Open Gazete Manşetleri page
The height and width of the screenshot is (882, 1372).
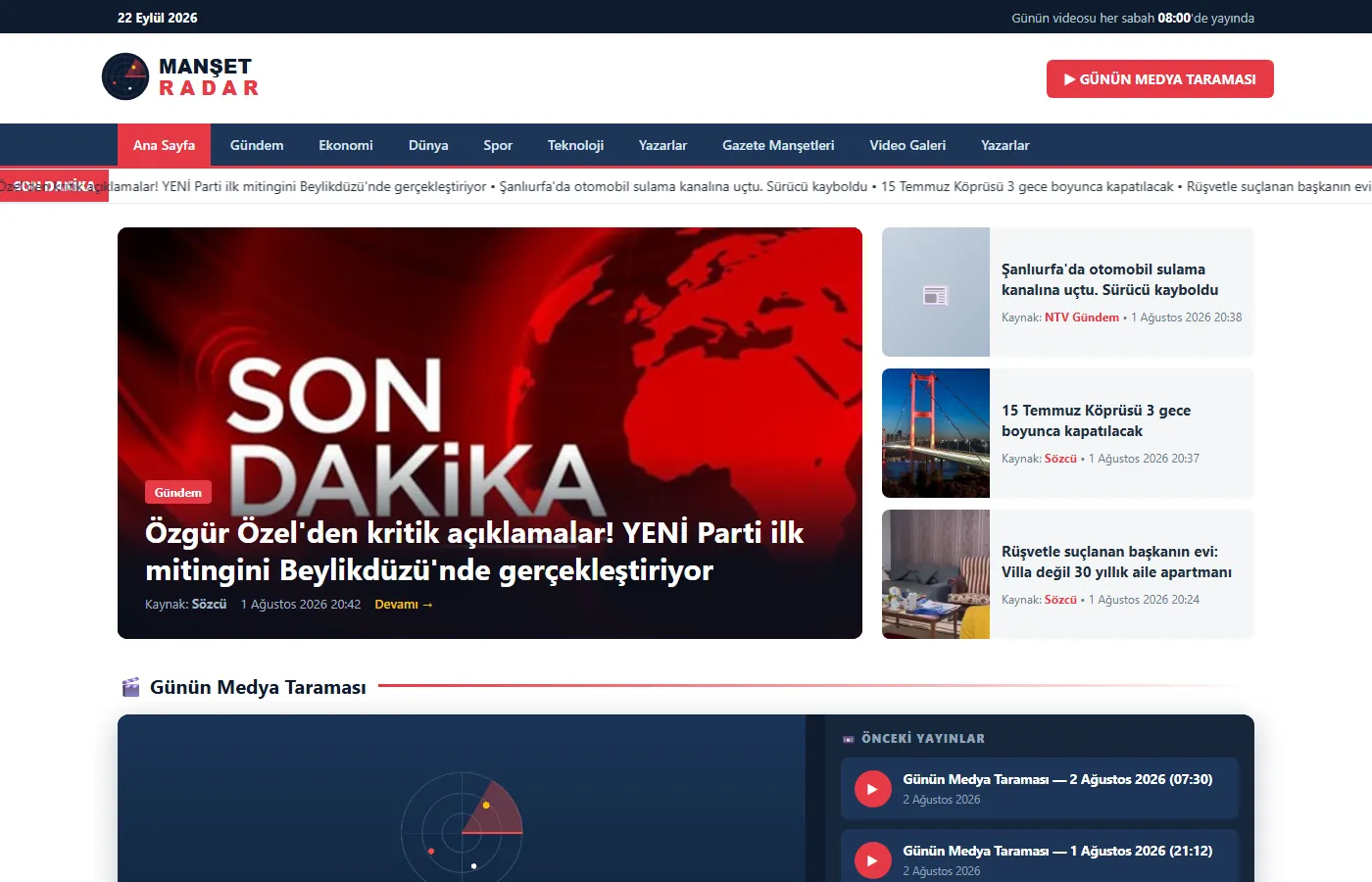pos(778,145)
